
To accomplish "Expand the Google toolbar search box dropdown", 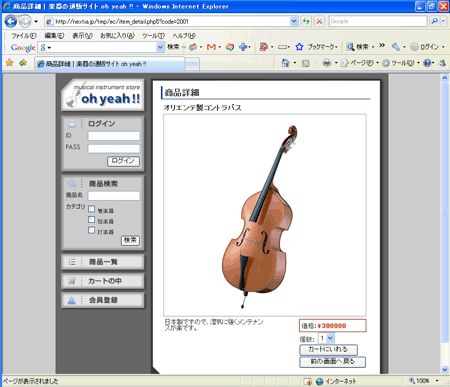I will (x=160, y=47).
